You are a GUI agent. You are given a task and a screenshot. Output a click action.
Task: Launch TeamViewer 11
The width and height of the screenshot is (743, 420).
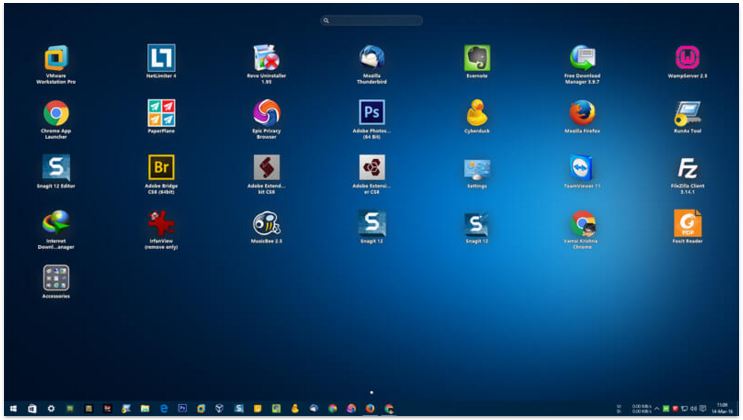(582, 167)
